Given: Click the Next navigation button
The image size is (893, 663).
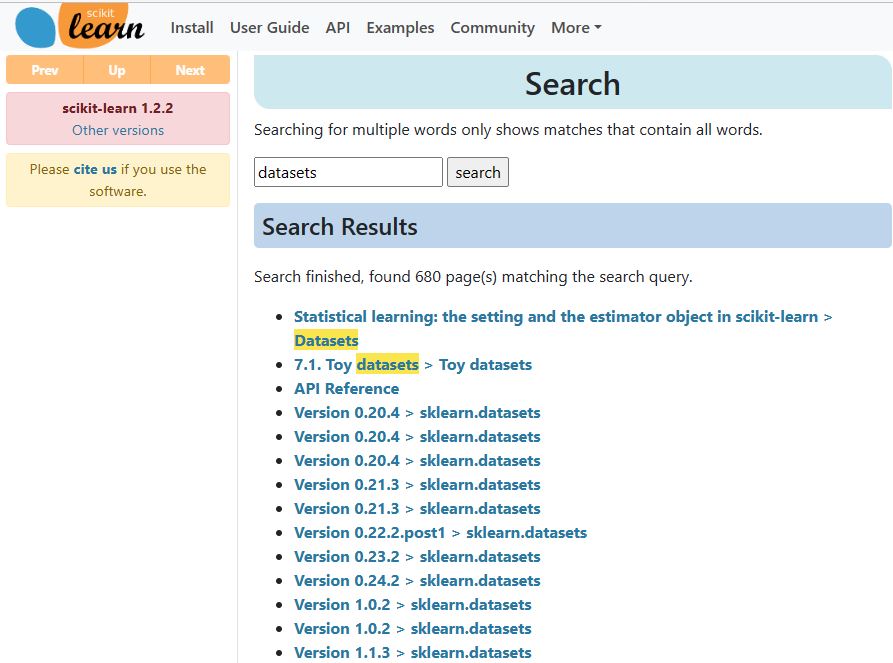Looking at the screenshot, I should point(190,70).
